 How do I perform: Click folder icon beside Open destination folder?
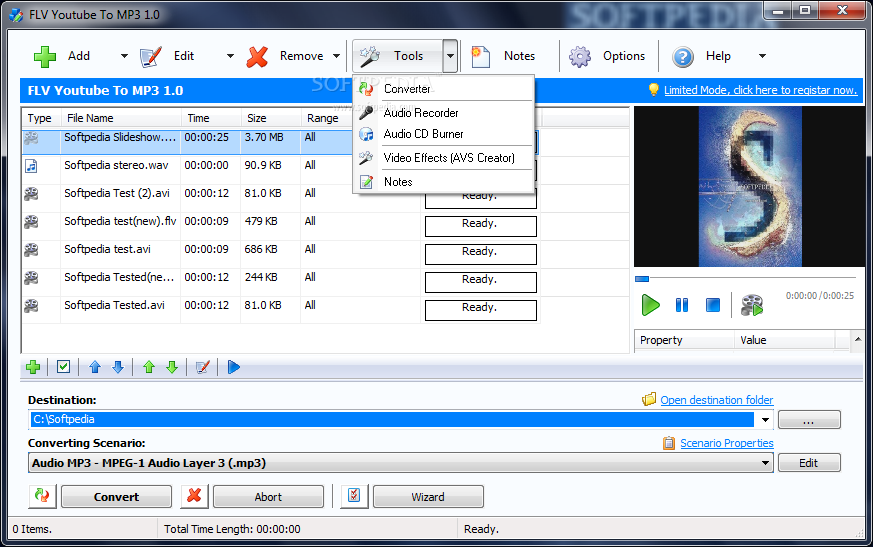click(649, 399)
